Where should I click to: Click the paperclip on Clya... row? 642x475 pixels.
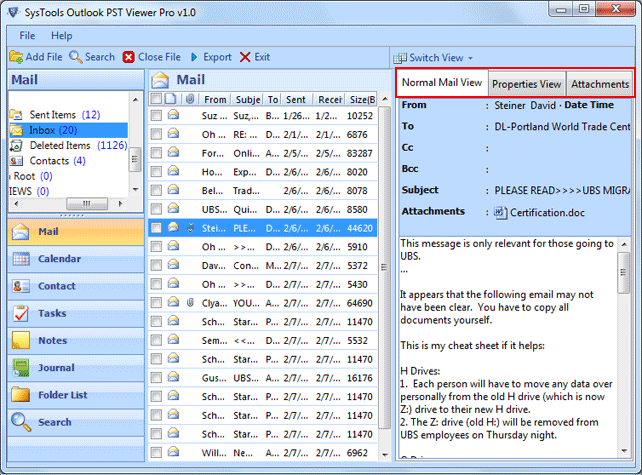point(190,303)
